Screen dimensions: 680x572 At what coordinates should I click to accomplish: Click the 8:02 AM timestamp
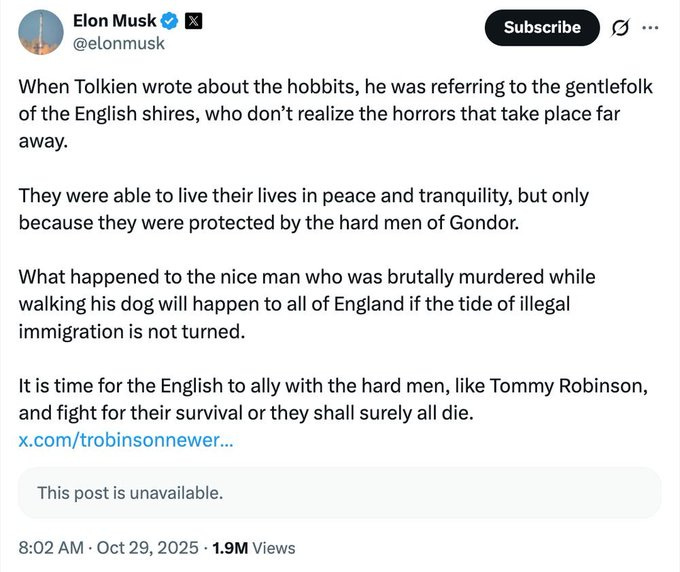pos(49,548)
